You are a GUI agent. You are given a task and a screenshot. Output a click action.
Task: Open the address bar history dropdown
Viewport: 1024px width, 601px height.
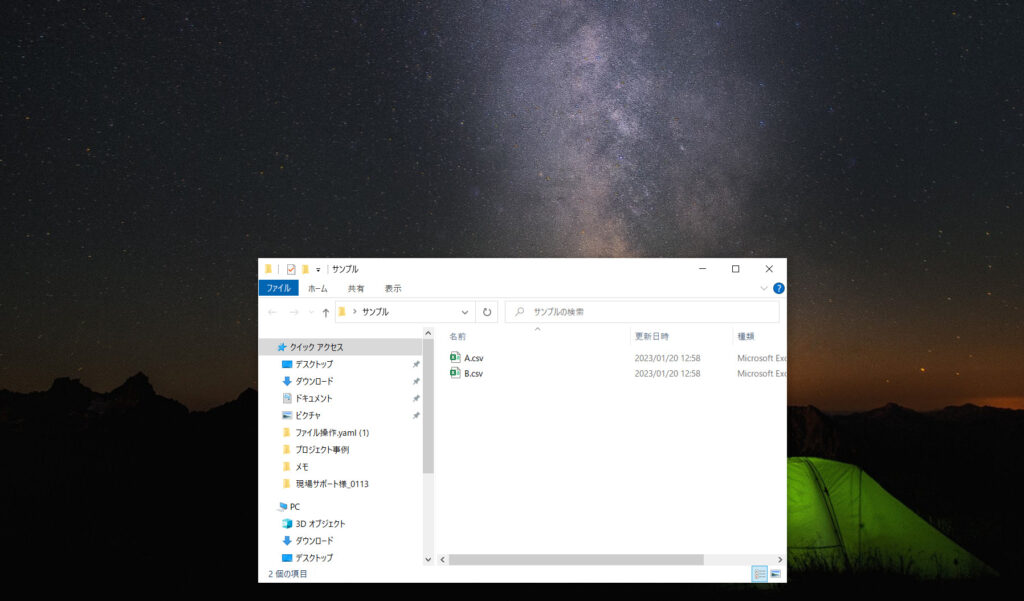[x=465, y=312]
